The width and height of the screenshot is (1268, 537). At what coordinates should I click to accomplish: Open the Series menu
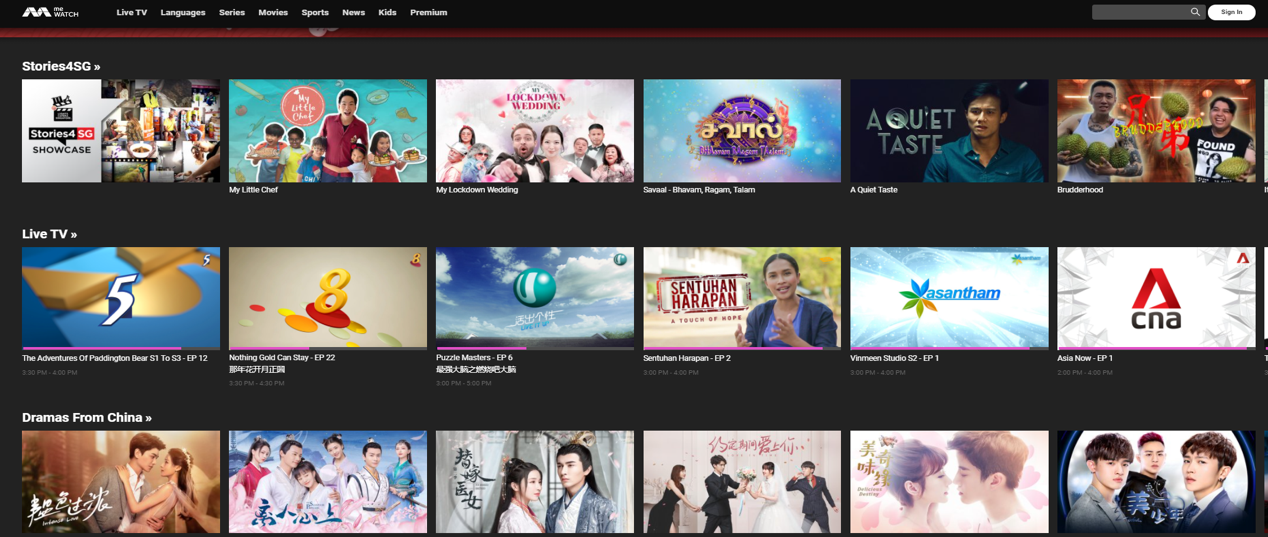click(x=232, y=13)
